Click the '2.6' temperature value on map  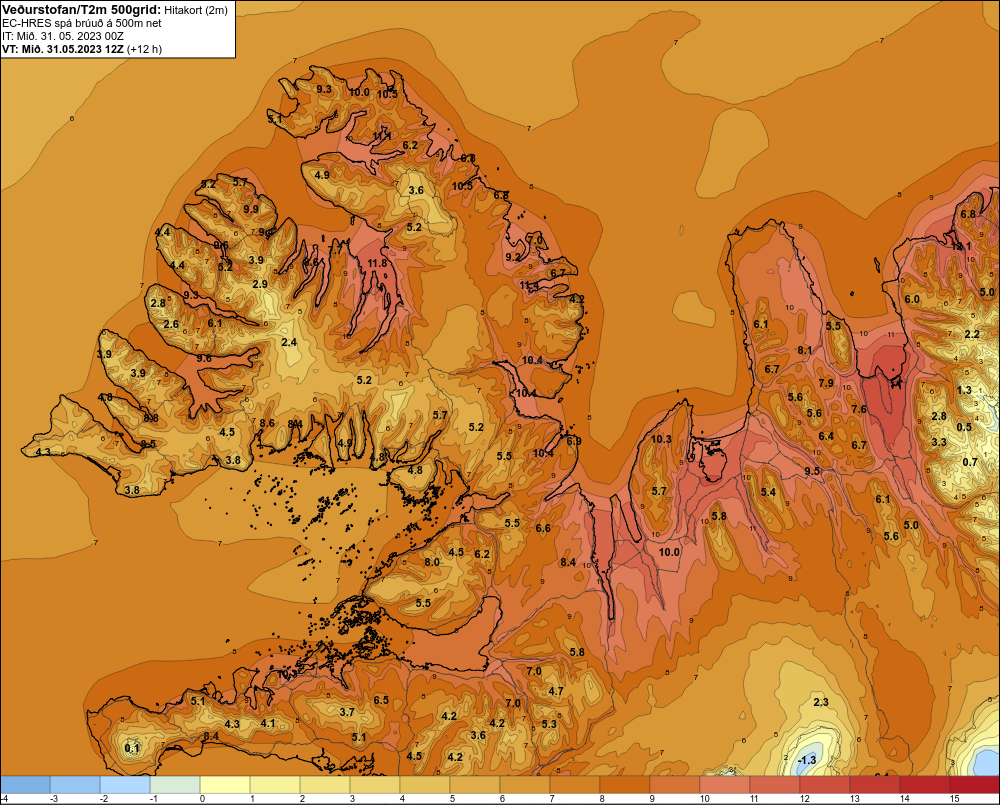(x=171, y=324)
